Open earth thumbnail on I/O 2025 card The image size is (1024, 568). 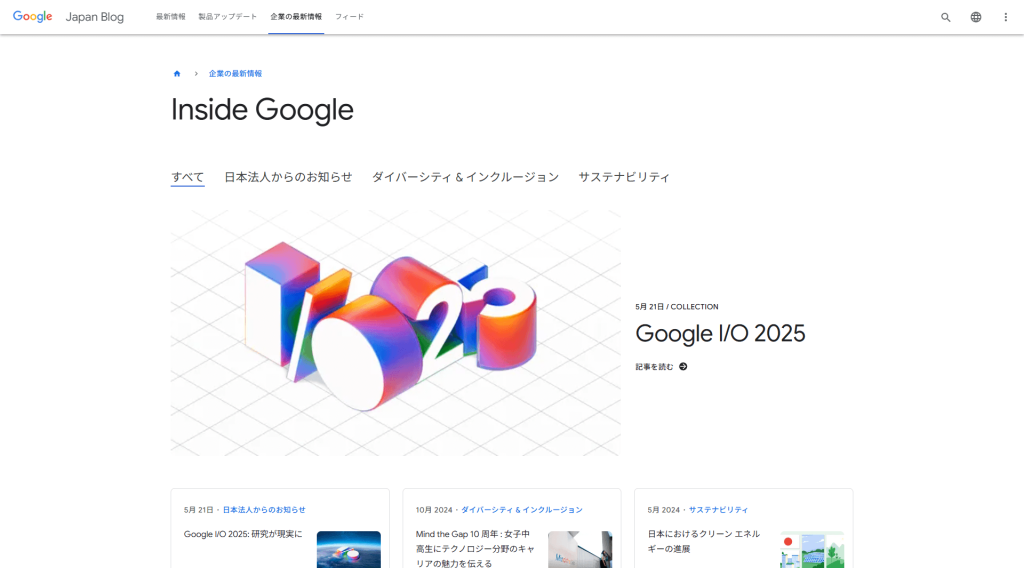(349, 549)
